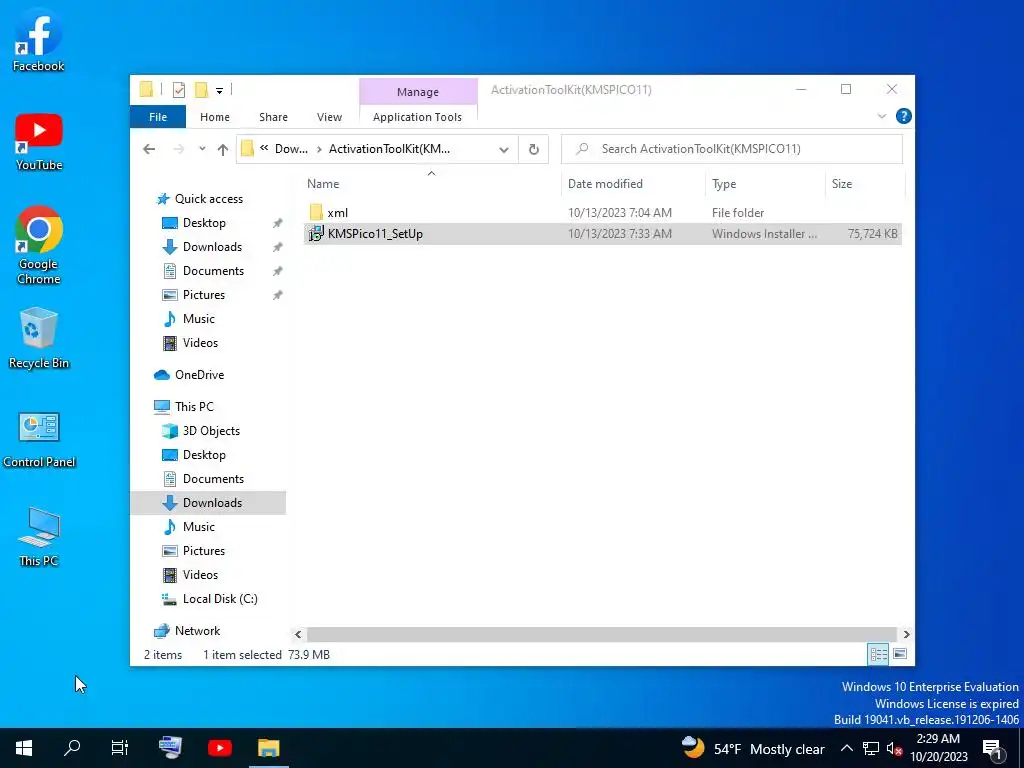Switch to the View ribbon tab
The height and width of the screenshot is (768, 1024).
329,117
